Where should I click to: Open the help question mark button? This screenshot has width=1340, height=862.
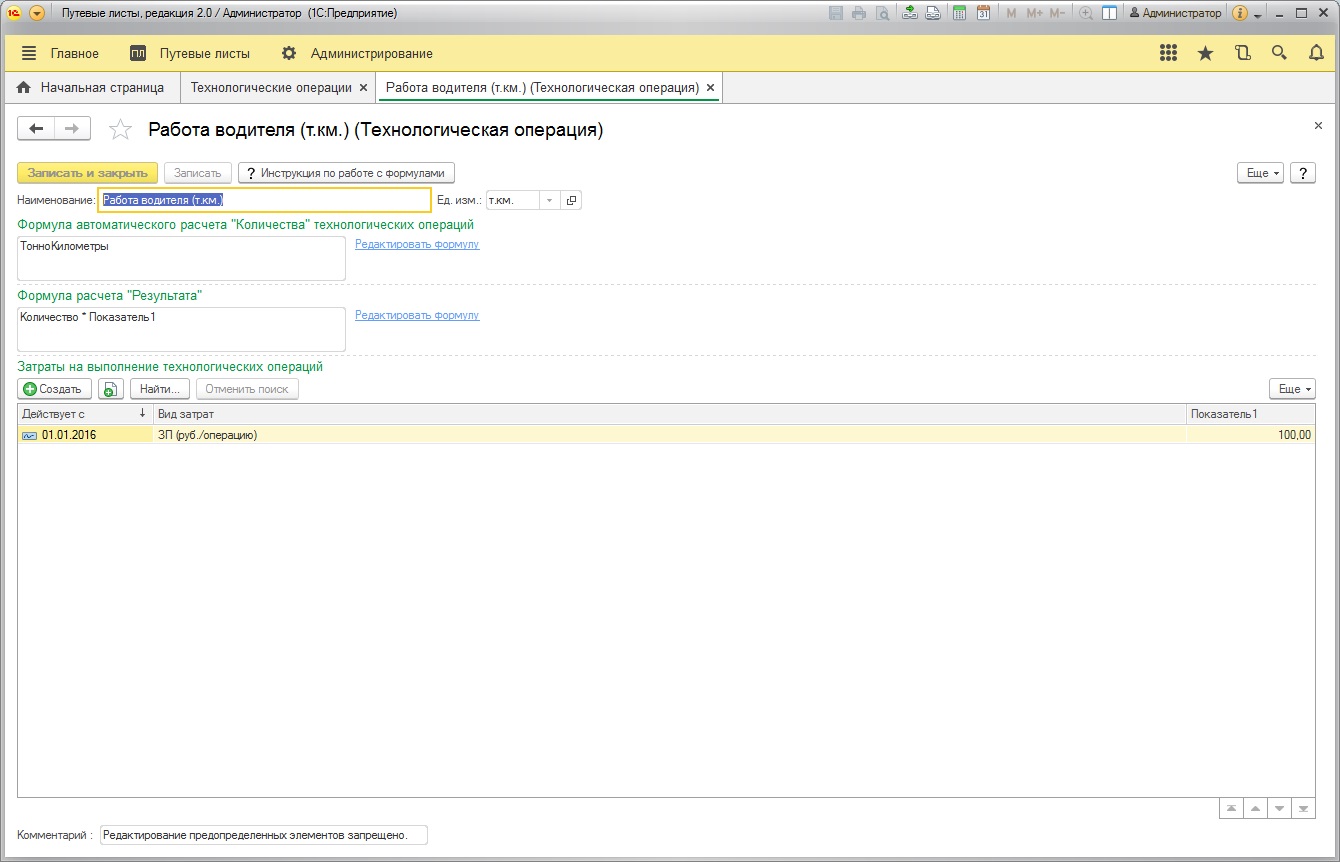(1302, 173)
